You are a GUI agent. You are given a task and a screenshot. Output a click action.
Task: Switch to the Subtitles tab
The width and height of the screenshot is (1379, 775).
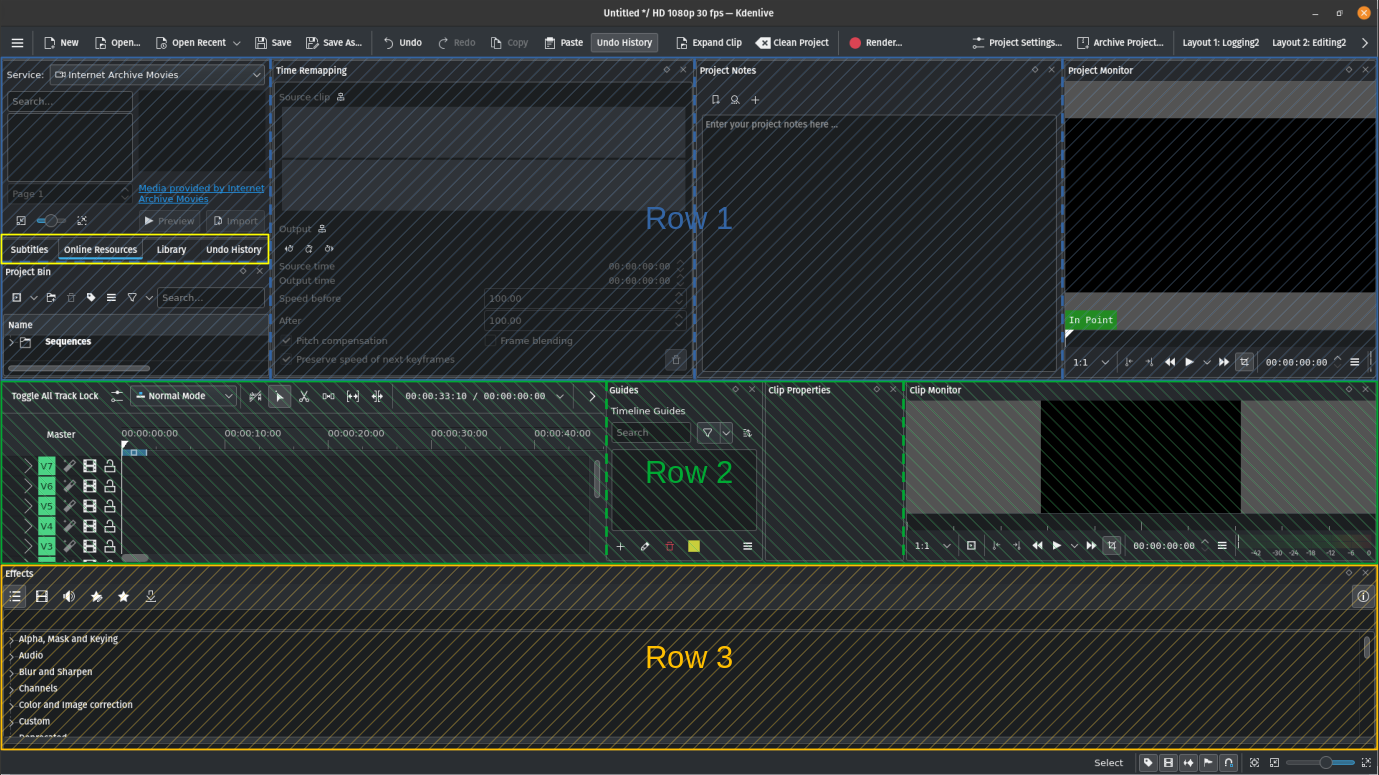click(x=29, y=250)
